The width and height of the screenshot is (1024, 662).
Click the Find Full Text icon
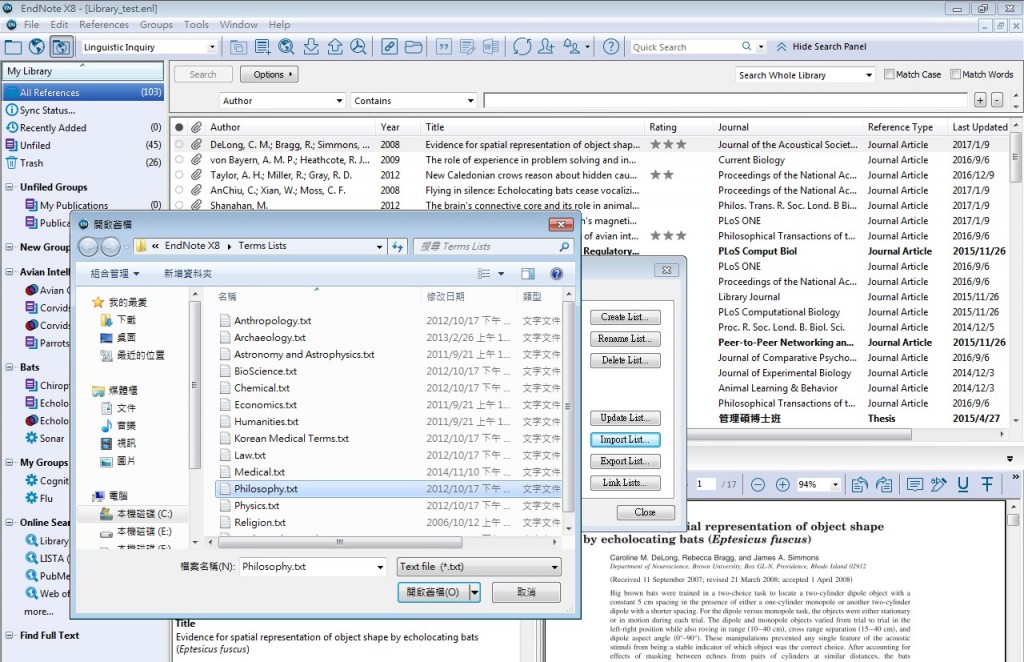tap(358, 47)
